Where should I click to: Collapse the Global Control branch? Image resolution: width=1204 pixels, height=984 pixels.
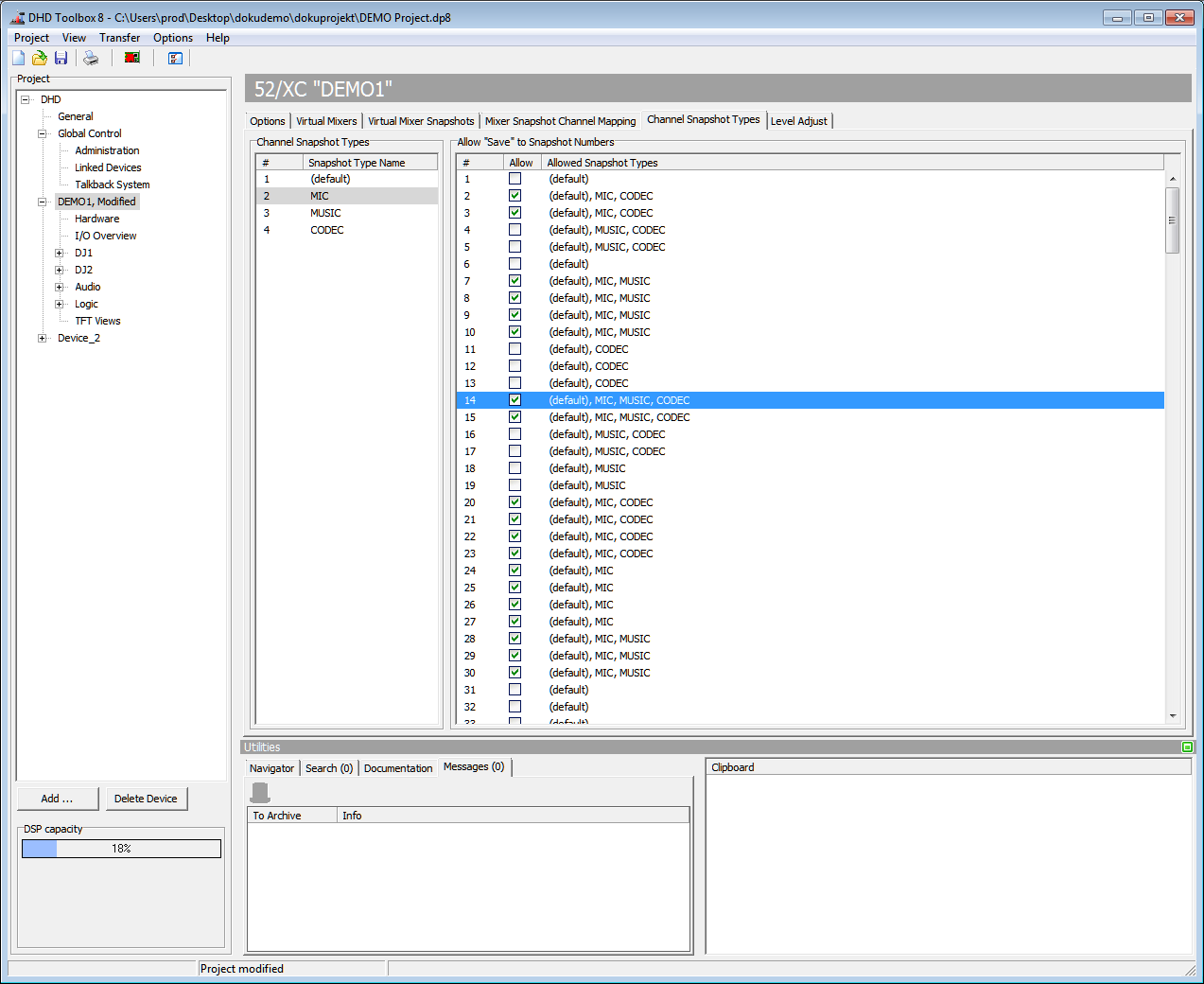click(x=41, y=132)
